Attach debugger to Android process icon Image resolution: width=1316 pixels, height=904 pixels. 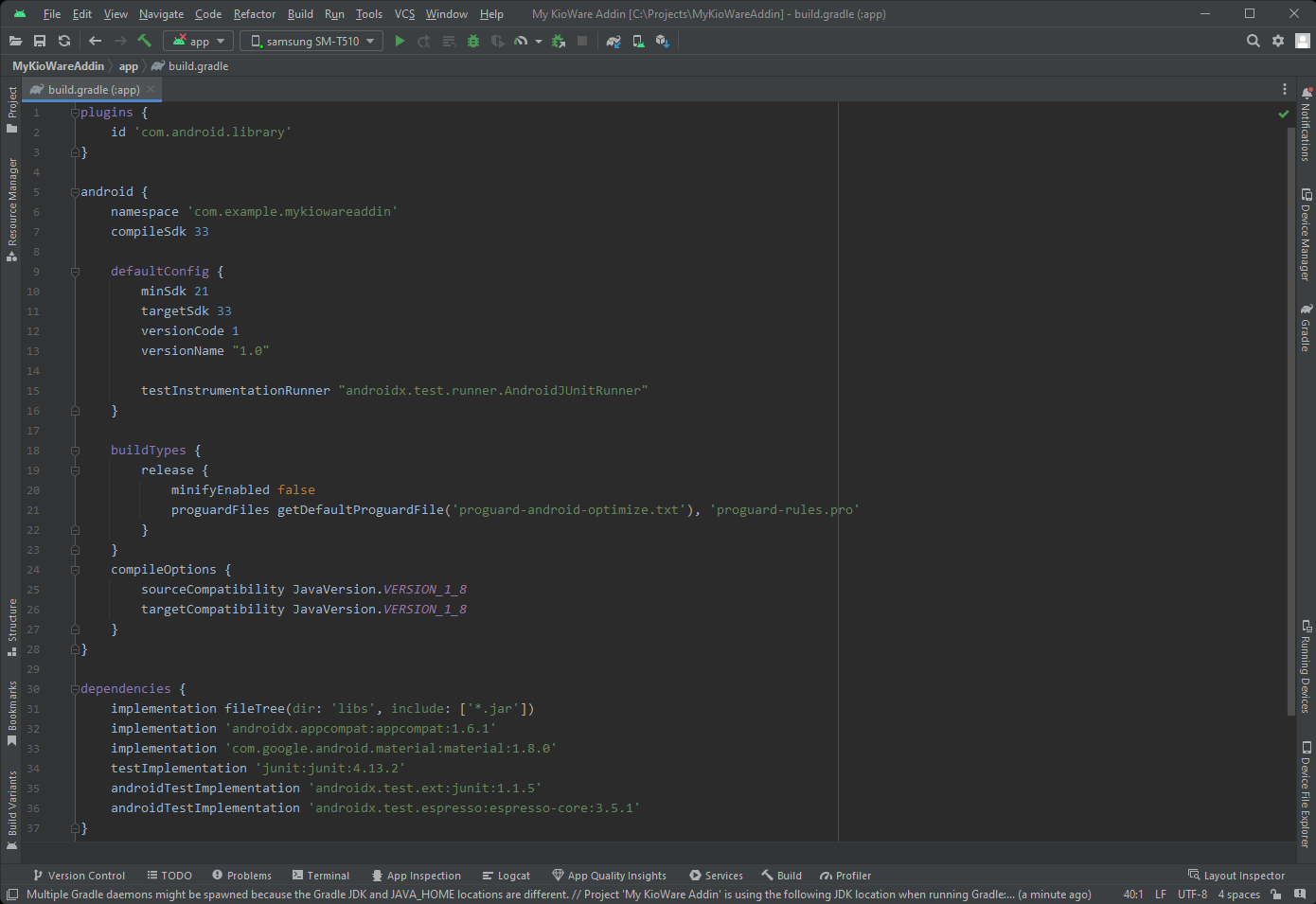coord(559,41)
